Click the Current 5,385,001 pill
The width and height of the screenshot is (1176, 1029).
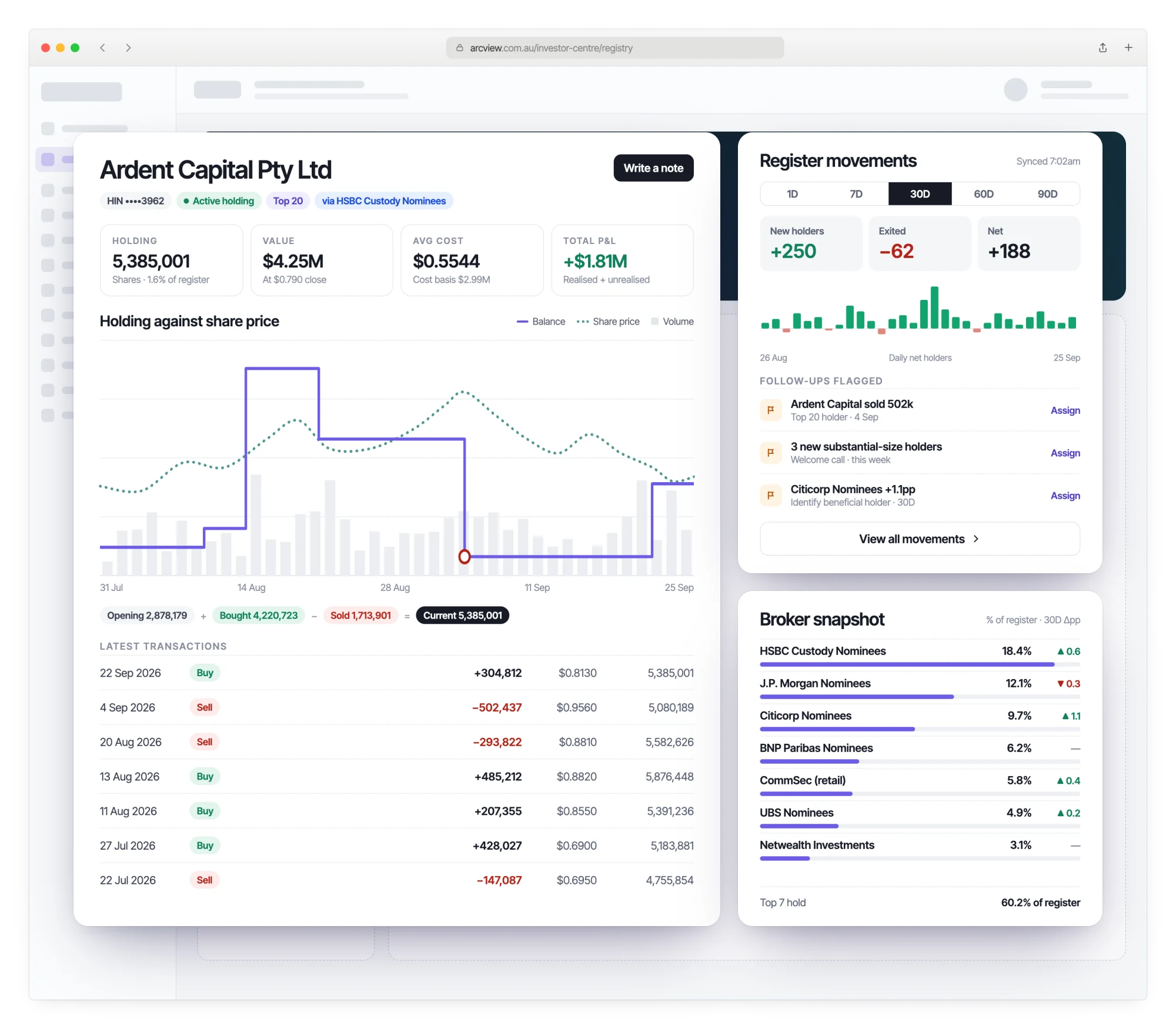[x=463, y=616]
